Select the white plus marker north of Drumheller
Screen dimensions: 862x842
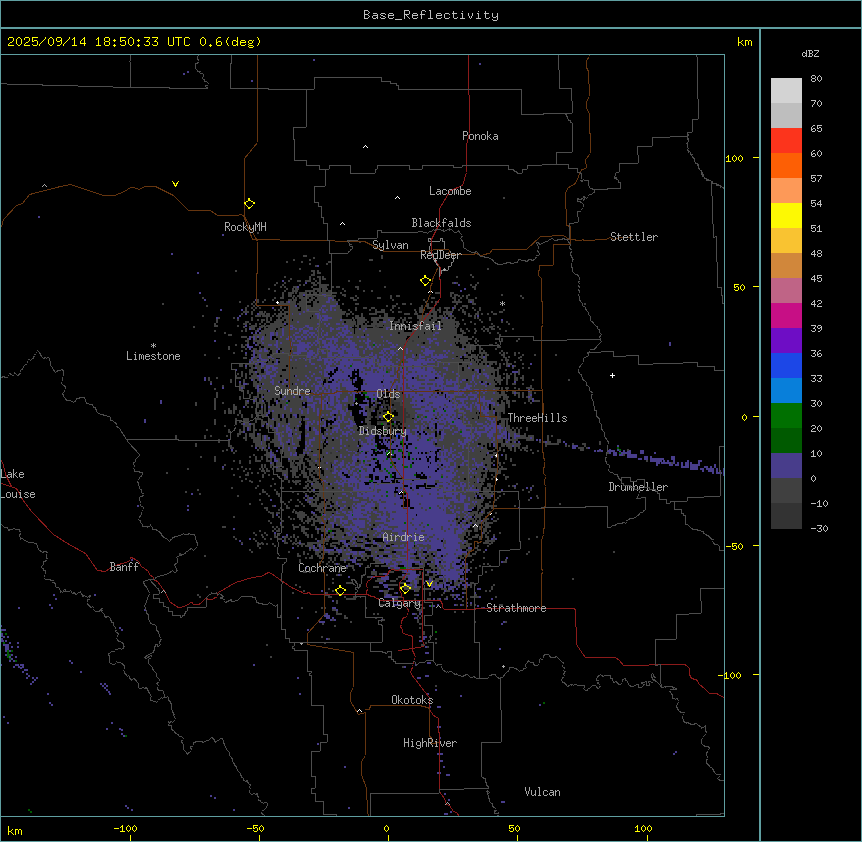click(x=612, y=375)
